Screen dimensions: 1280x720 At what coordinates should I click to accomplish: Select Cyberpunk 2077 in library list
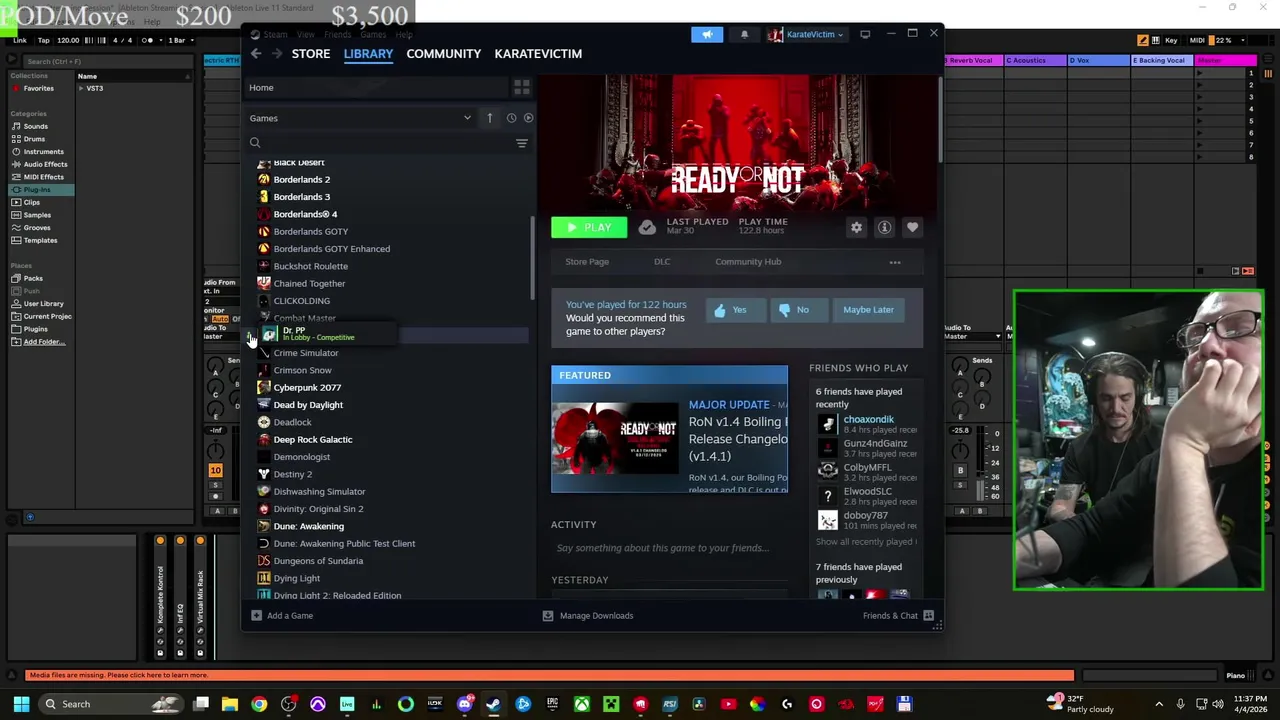coord(307,387)
